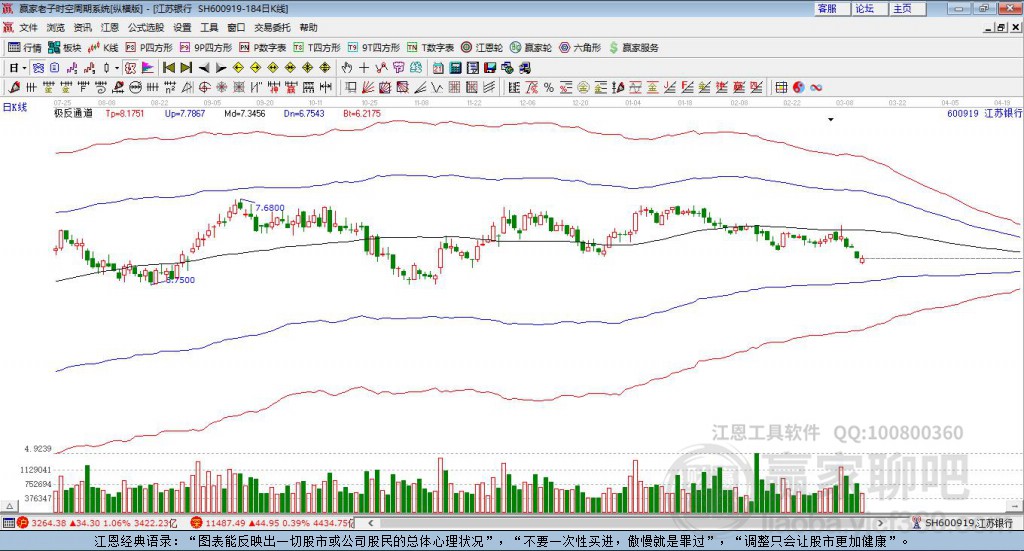Click the 沪 index status badge
The width and height of the screenshot is (1024, 551).
pos(22,523)
